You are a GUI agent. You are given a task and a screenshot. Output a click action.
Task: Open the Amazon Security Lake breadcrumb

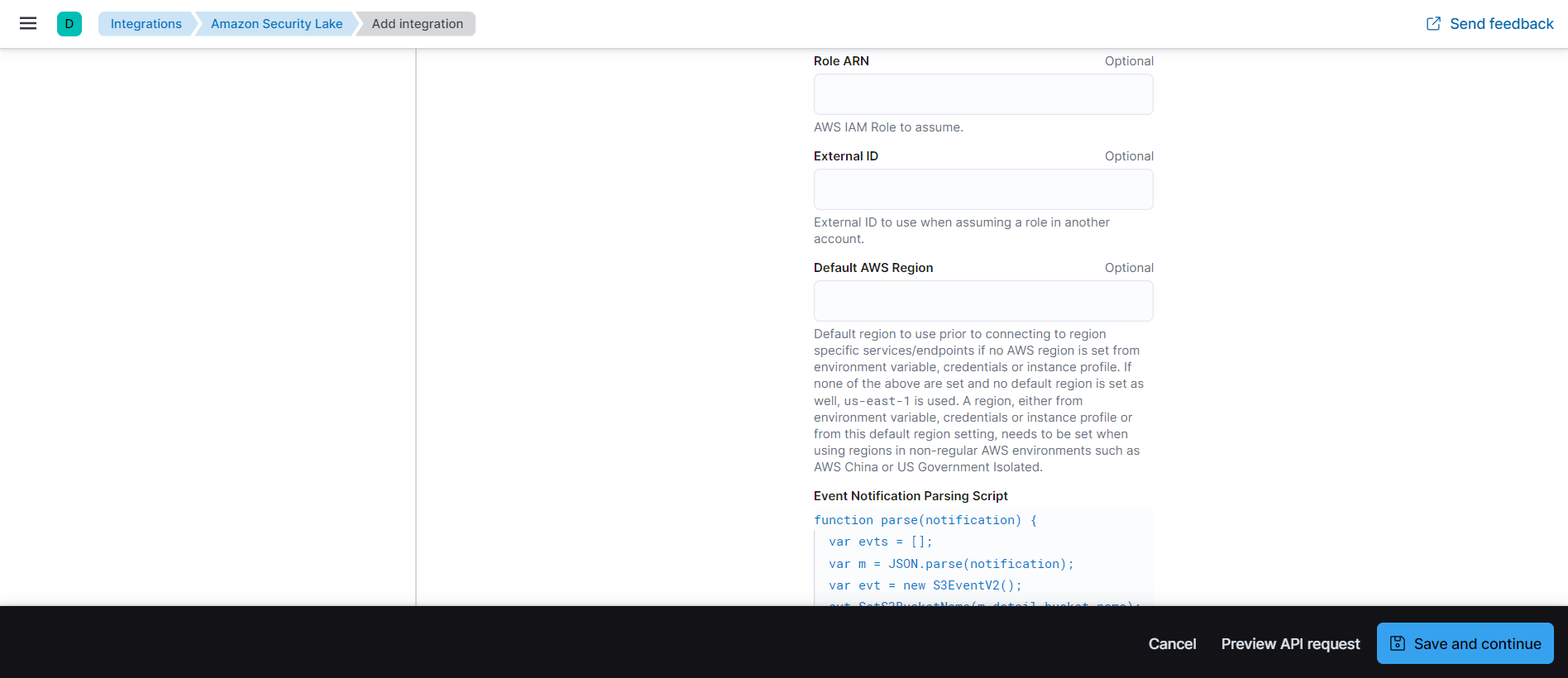point(276,23)
